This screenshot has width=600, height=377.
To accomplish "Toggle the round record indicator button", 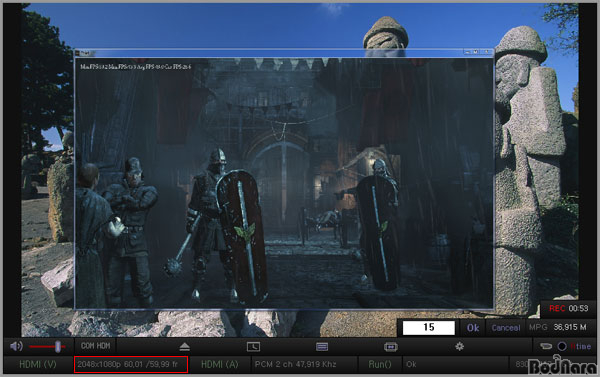I will [x=562, y=346].
